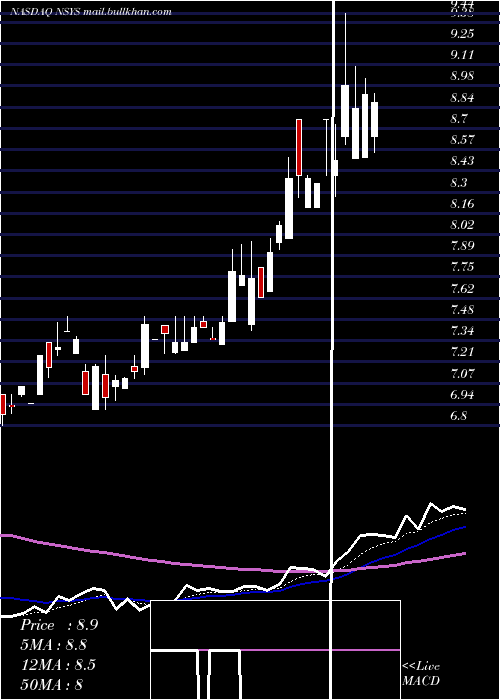The height and width of the screenshot is (700, 500).
Task: Click the 8.7 price axis label
Action: [x=458, y=118]
